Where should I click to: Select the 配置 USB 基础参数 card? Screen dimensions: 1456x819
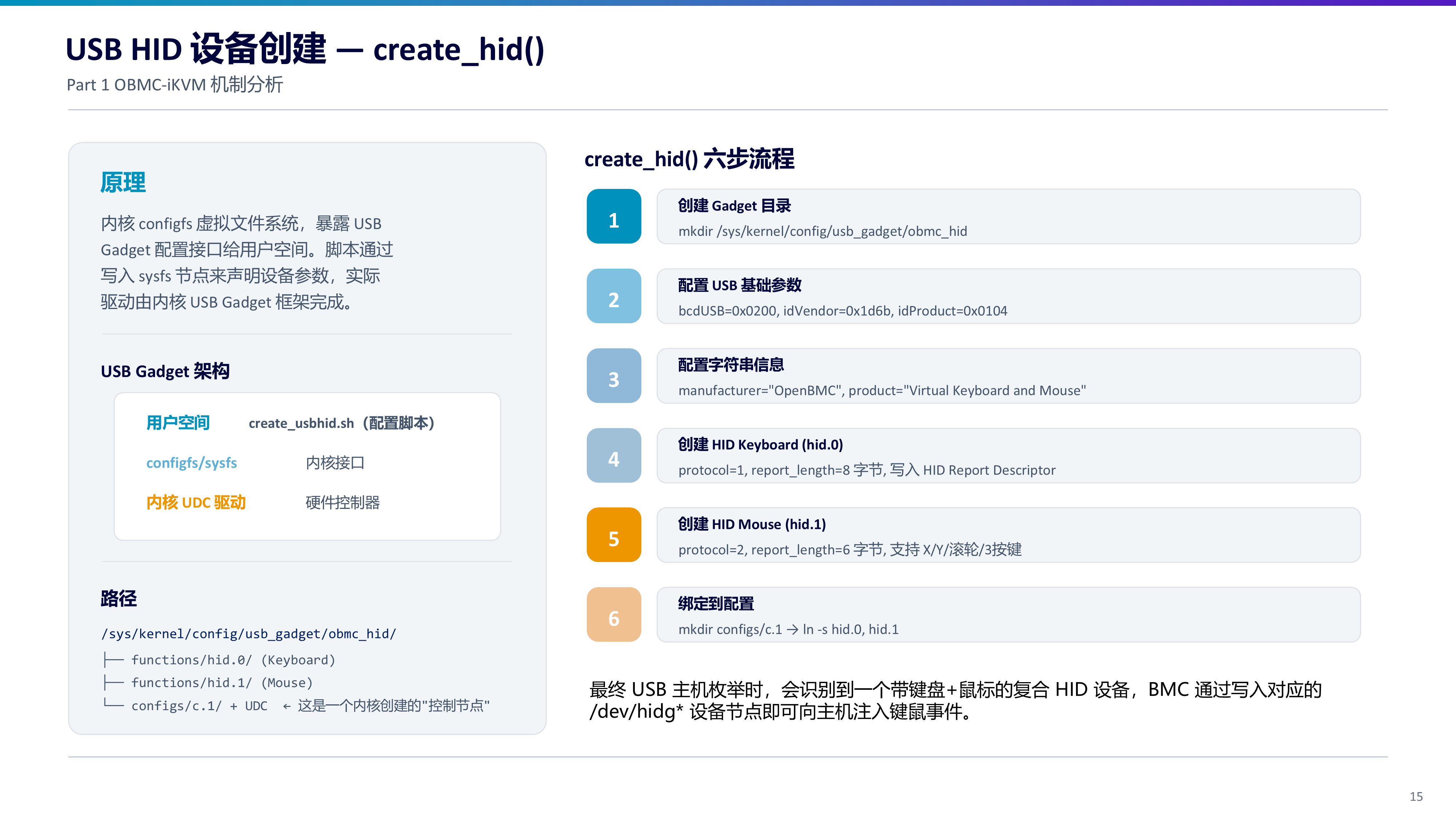tap(1008, 296)
